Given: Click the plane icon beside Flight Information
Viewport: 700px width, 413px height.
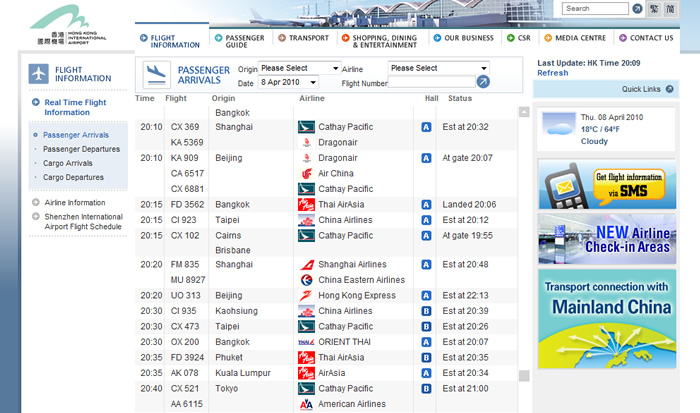Looking at the screenshot, I should click(x=39, y=74).
